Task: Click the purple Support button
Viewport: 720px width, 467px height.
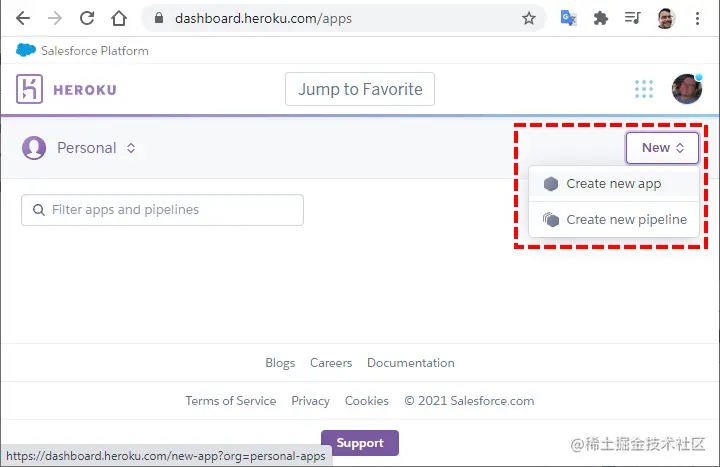Action: [x=360, y=443]
